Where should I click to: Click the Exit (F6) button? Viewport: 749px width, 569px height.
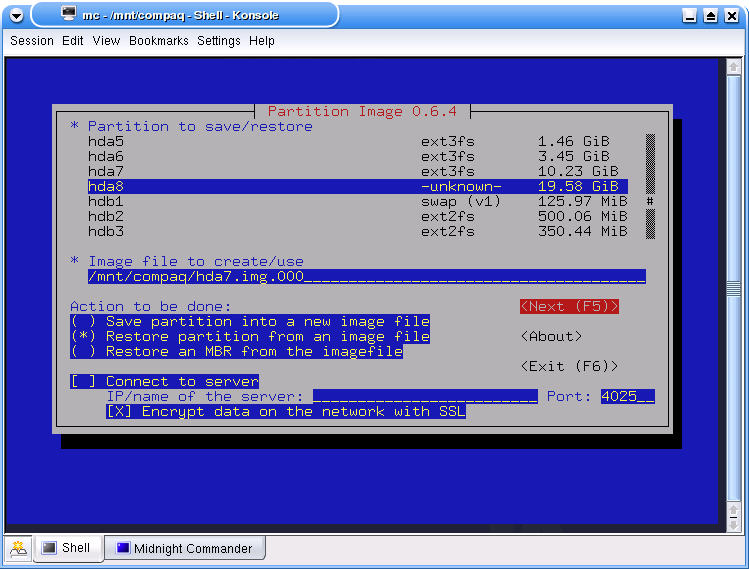[x=569, y=366]
